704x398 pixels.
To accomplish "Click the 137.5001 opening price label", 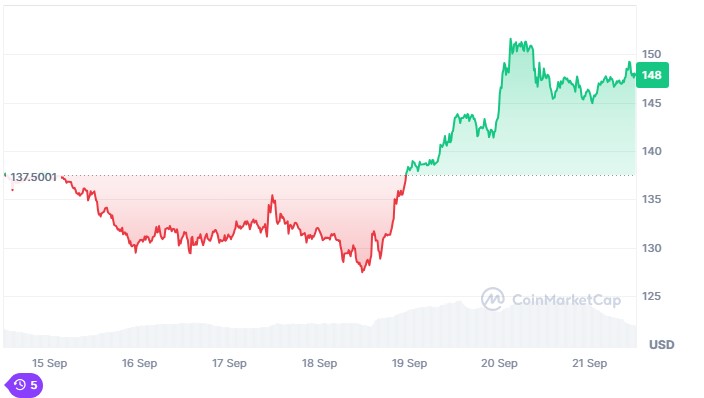I will 34,177.
